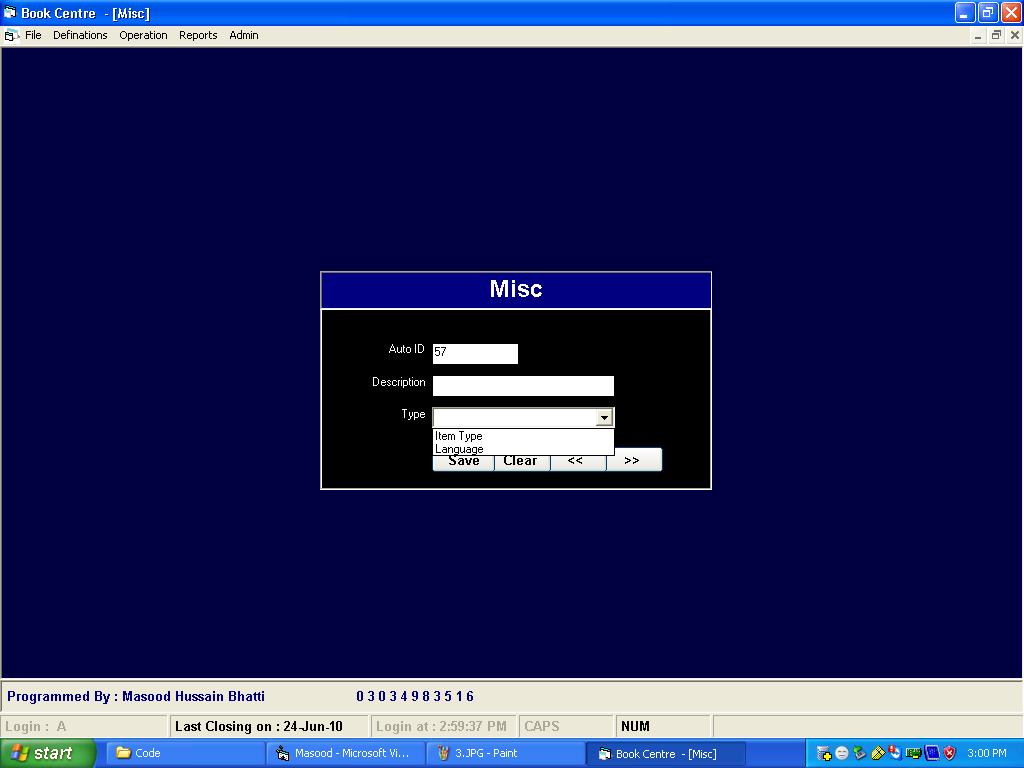Click the 'Last Closing on : 24-Jun-10' status panel
Viewport: 1024px width, 768px height.
coord(268,726)
